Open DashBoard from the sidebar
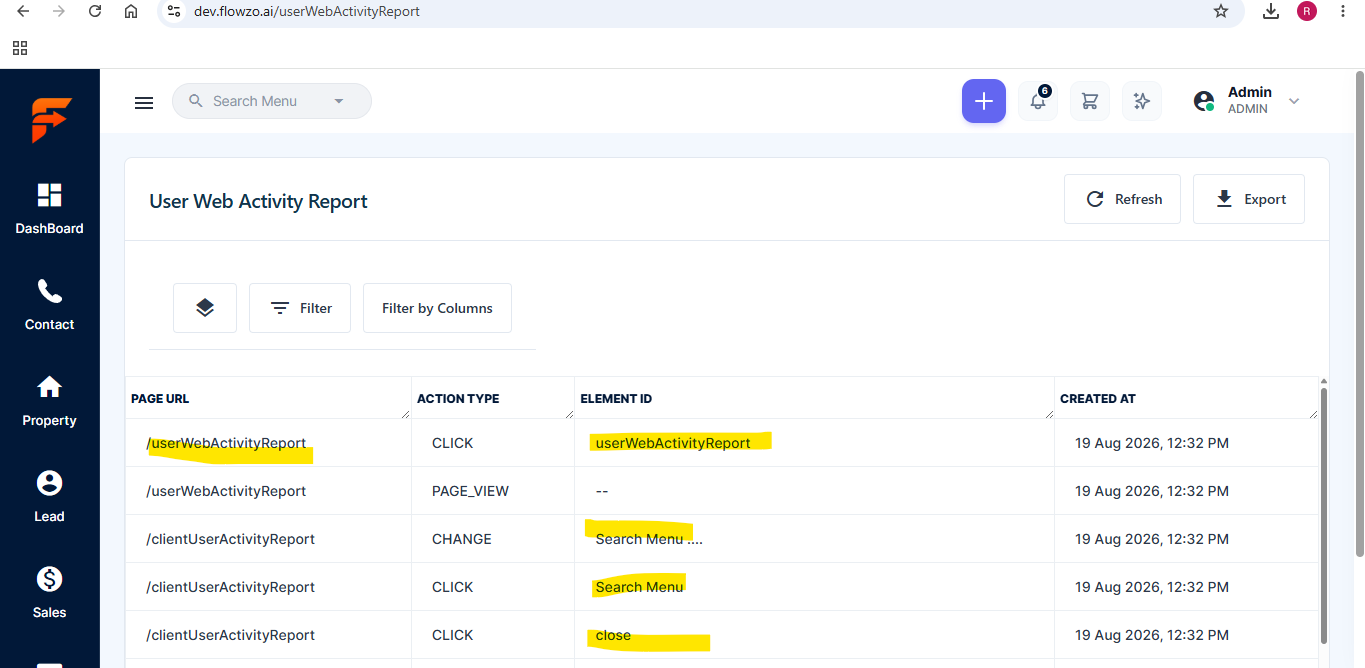The height and width of the screenshot is (668, 1365). click(49, 208)
